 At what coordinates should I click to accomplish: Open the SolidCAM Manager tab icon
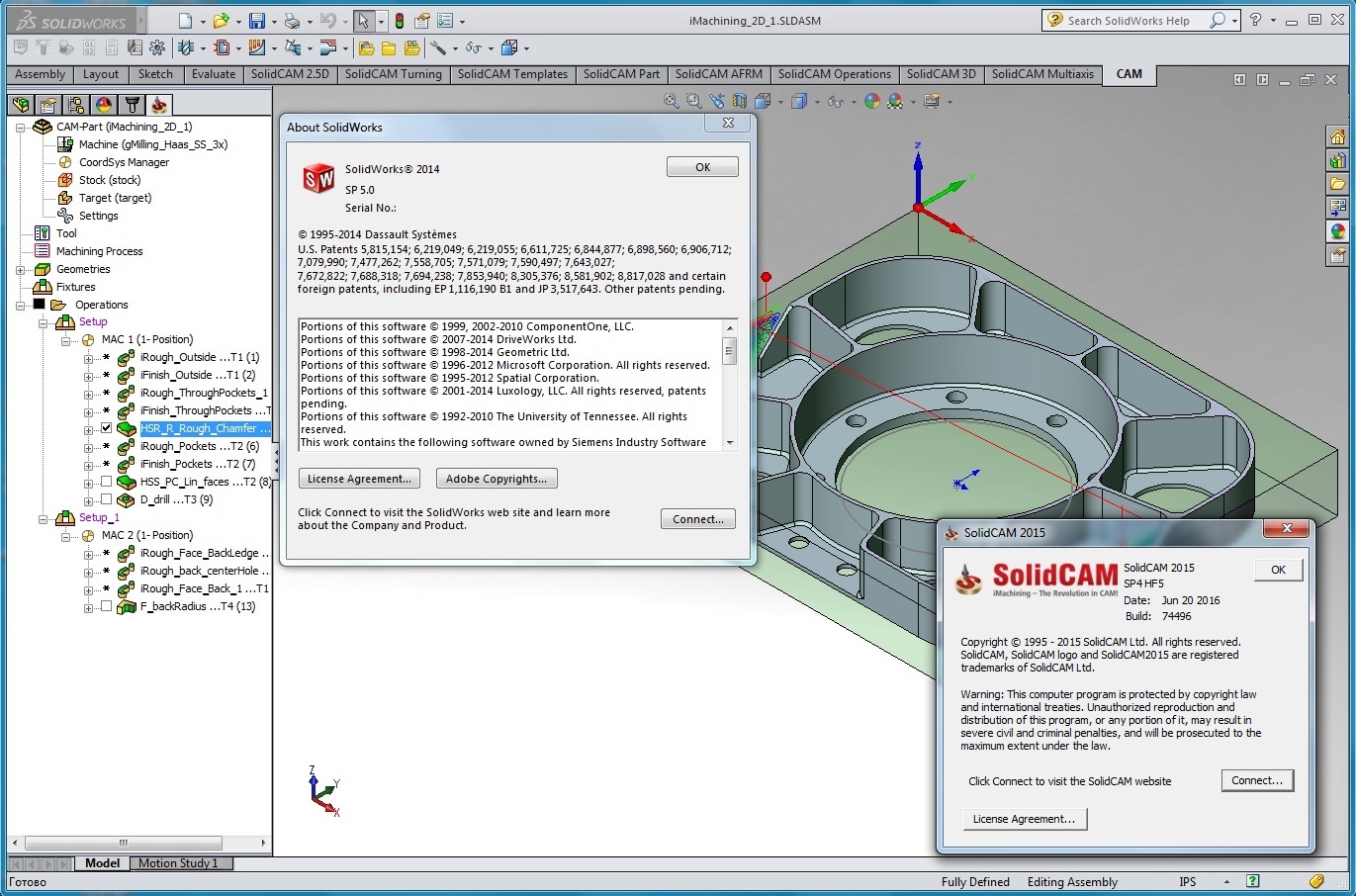pos(159,104)
